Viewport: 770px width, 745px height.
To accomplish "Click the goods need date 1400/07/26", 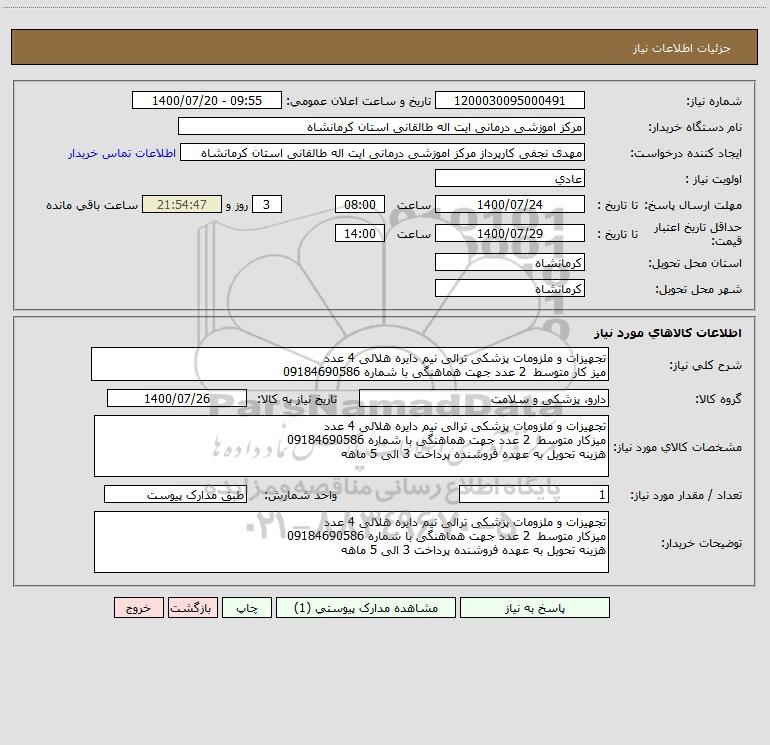I will 177,398.
